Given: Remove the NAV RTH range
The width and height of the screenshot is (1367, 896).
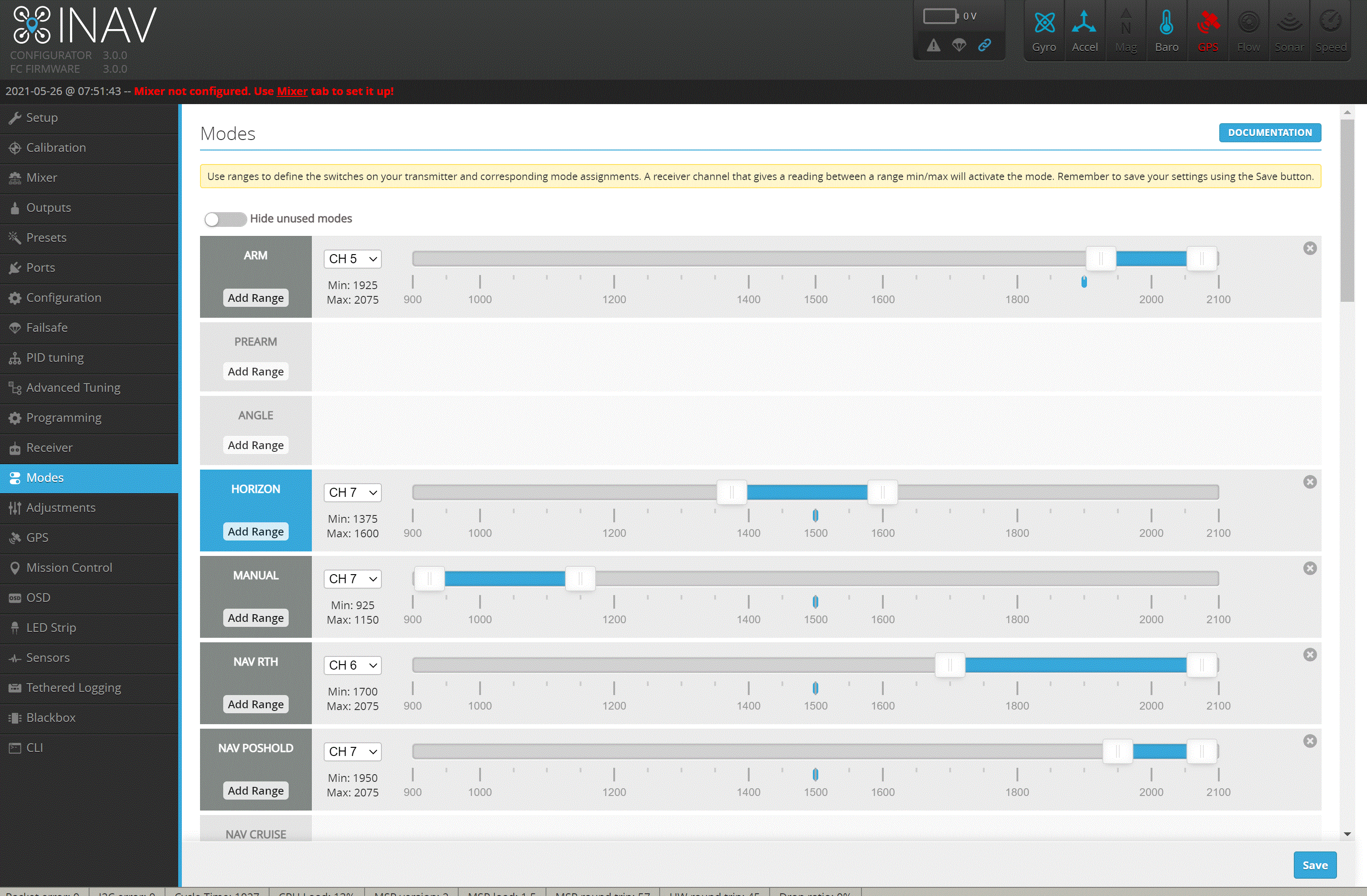Looking at the screenshot, I should pos(1310,654).
